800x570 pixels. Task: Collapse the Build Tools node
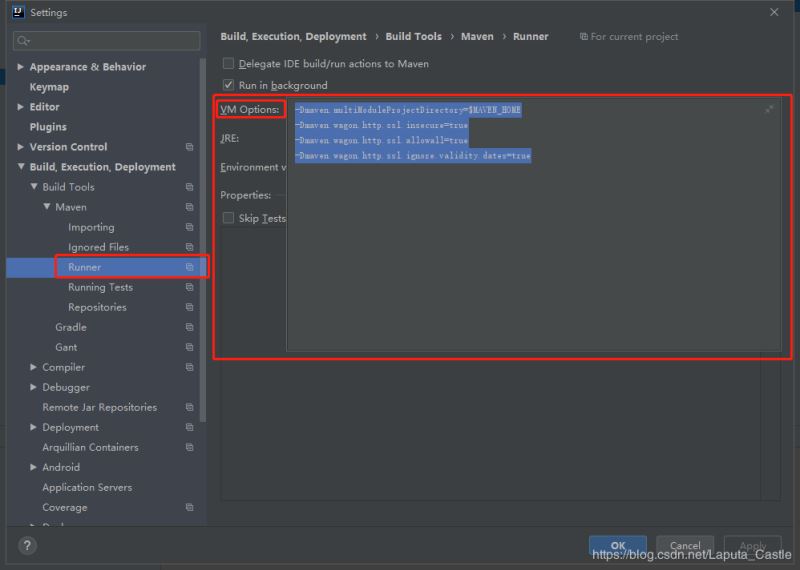pos(34,187)
